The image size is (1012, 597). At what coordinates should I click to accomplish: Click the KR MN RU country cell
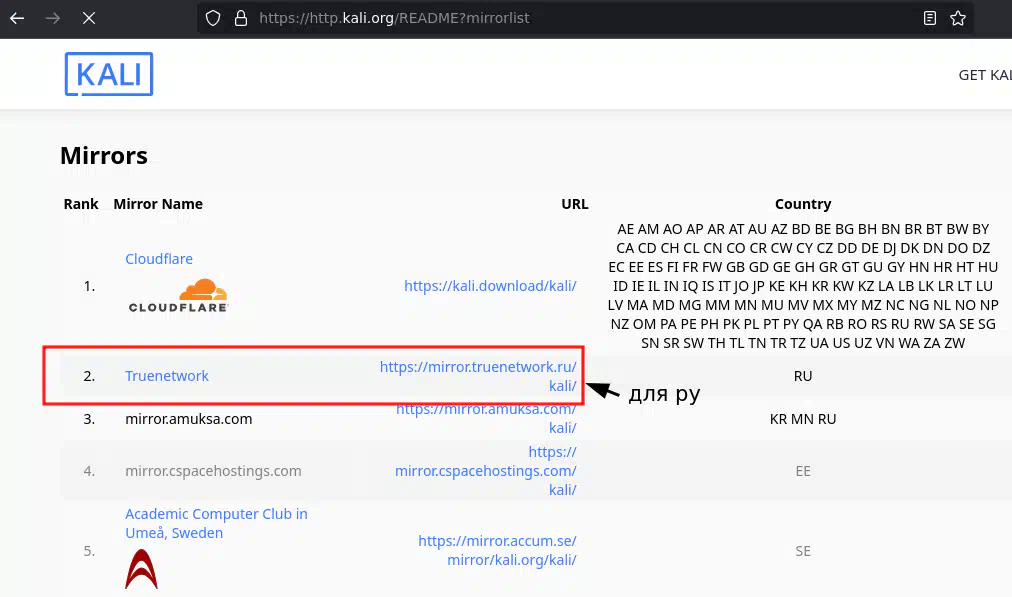pyautogui.click(x=803, y=420)
